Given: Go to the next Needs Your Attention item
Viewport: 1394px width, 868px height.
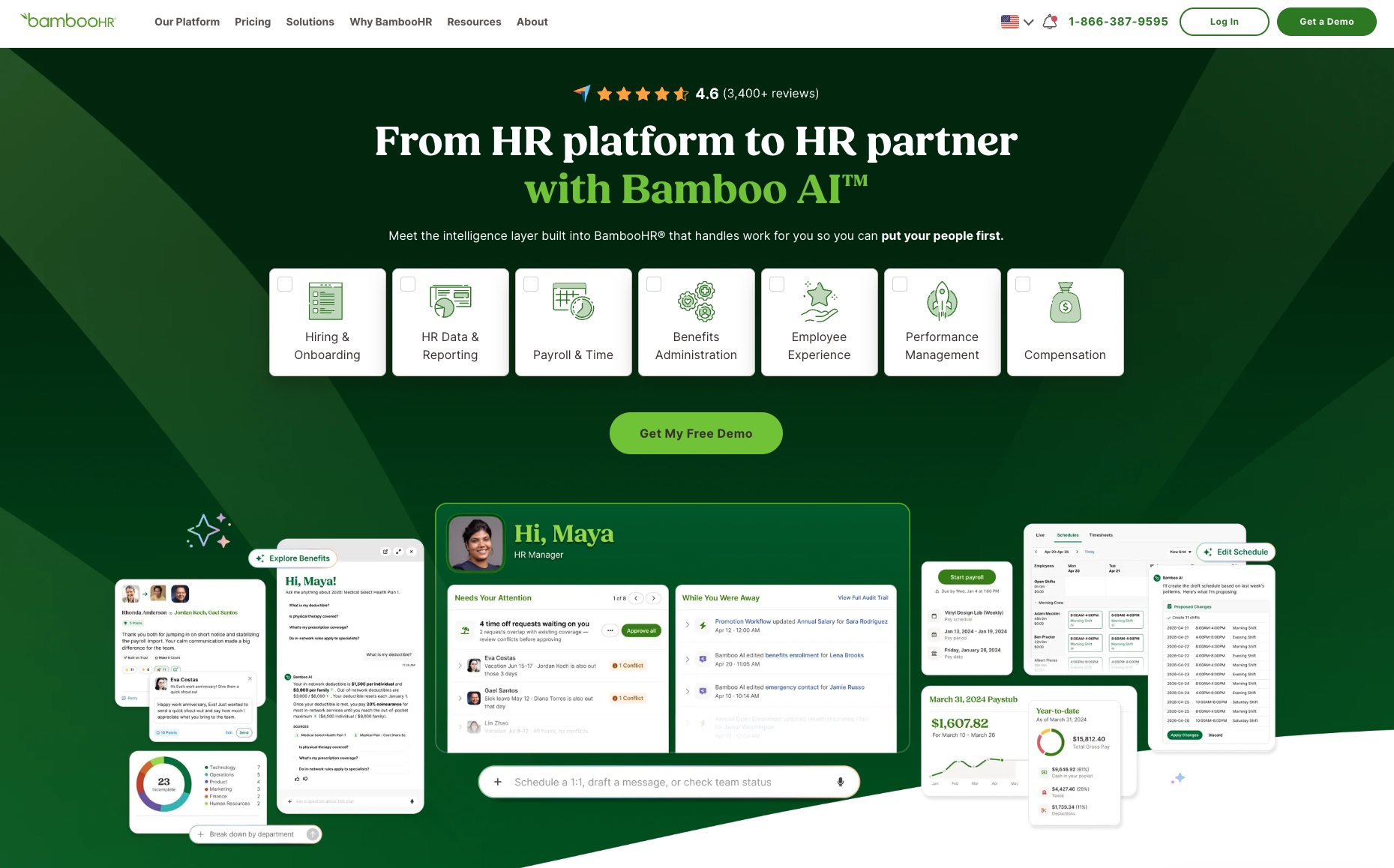Looking at the screenshot, I should pos(654,598).
